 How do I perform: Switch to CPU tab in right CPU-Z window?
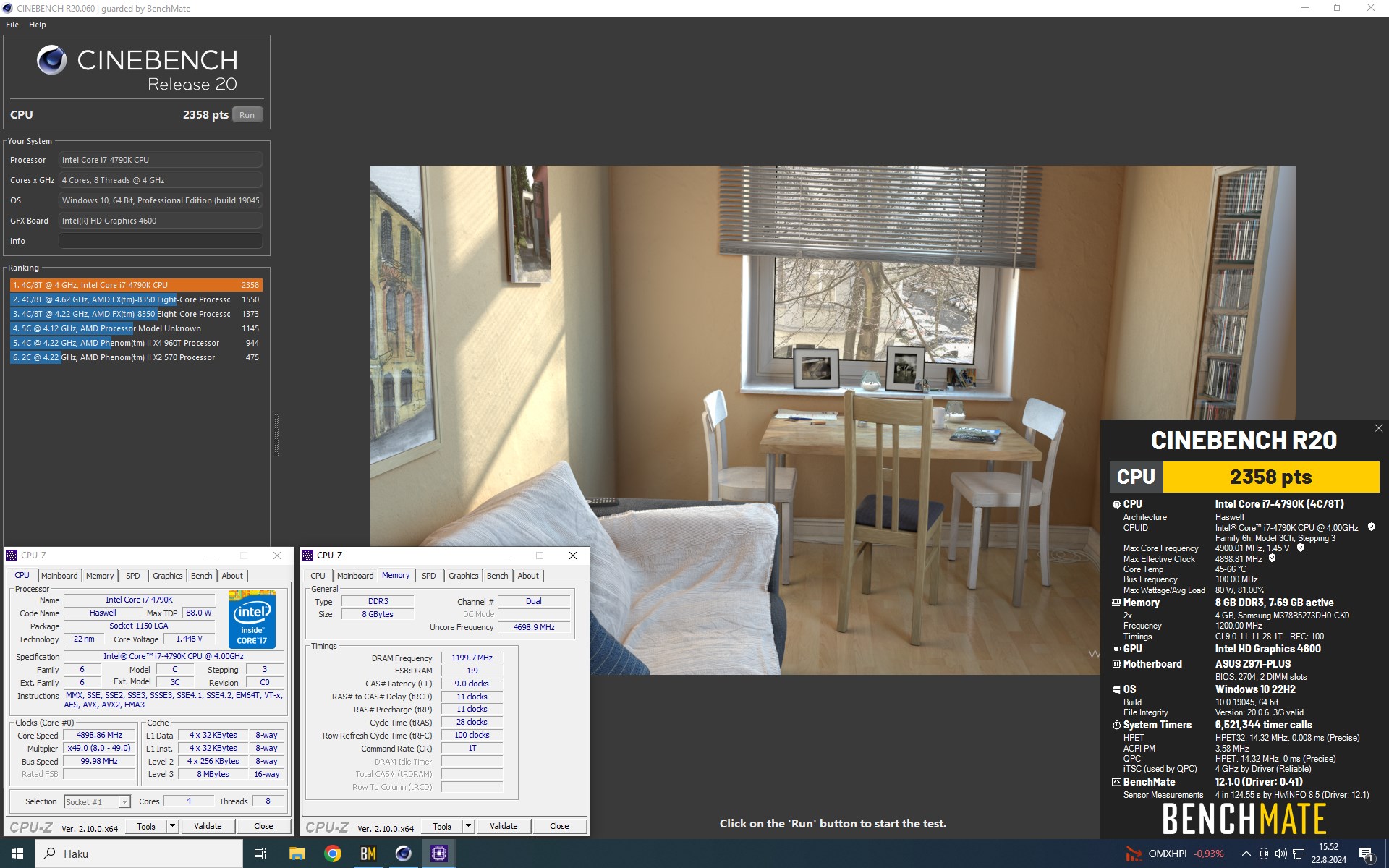coord(318,576)
